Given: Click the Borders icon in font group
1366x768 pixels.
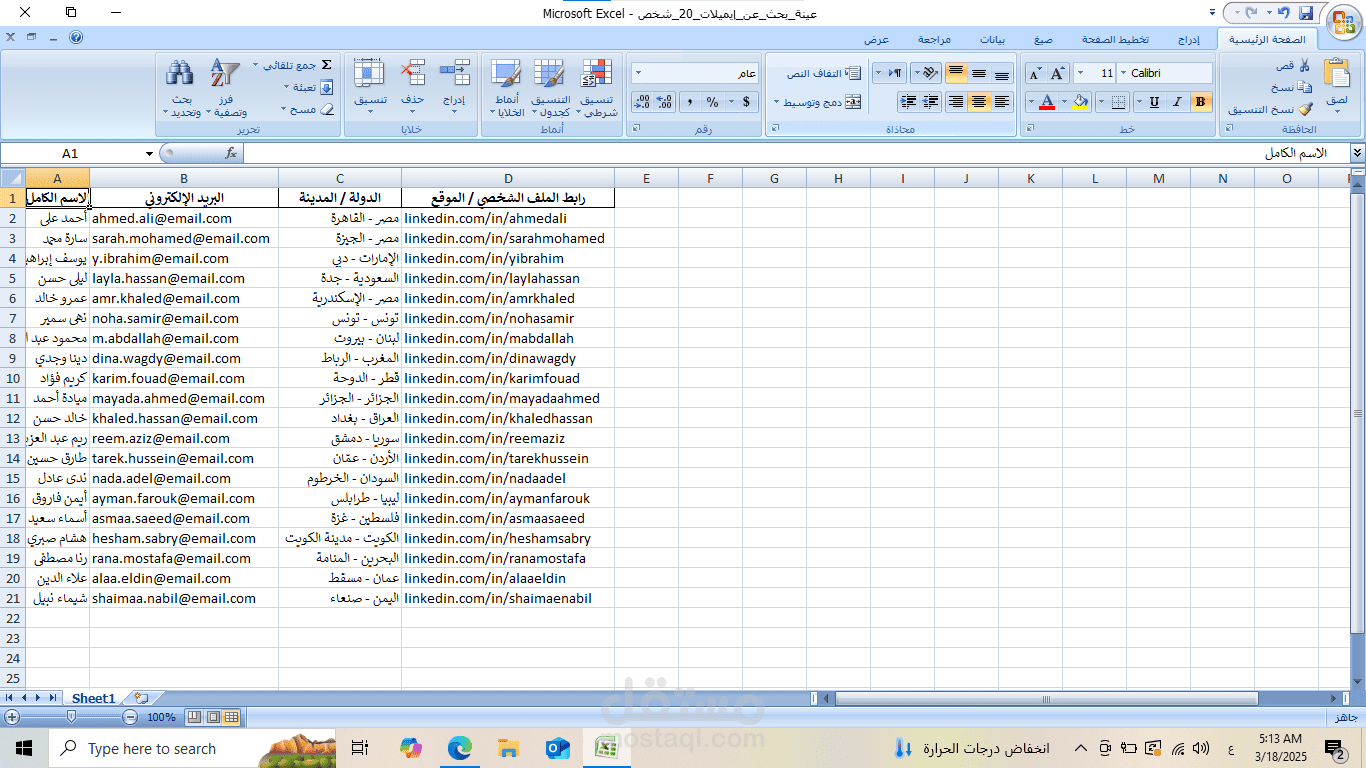Looking at the screenshot, I should click(x=1118, y=101).
